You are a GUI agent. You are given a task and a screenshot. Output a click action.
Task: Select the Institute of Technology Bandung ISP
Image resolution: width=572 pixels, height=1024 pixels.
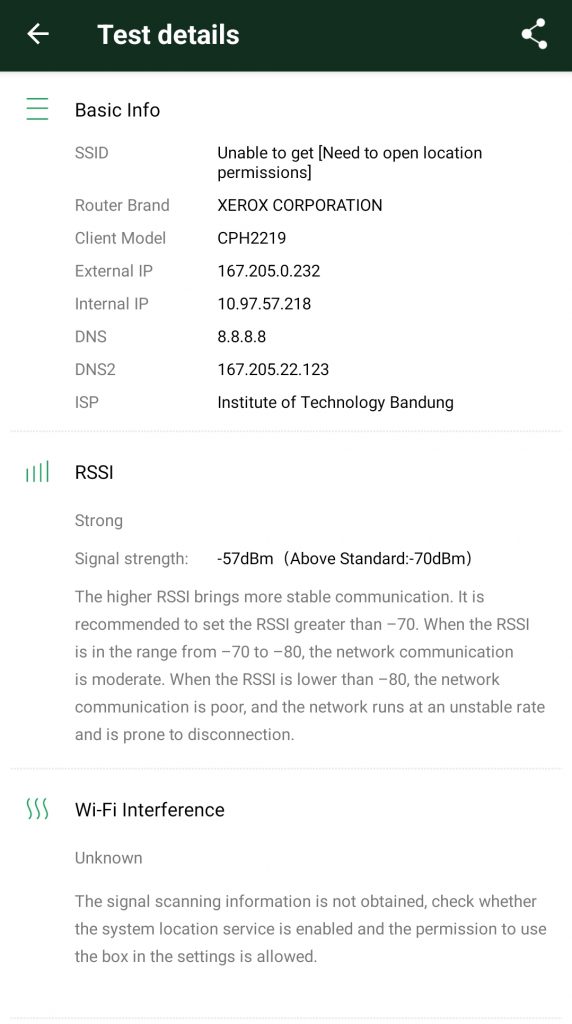click(x=335, y=402)
